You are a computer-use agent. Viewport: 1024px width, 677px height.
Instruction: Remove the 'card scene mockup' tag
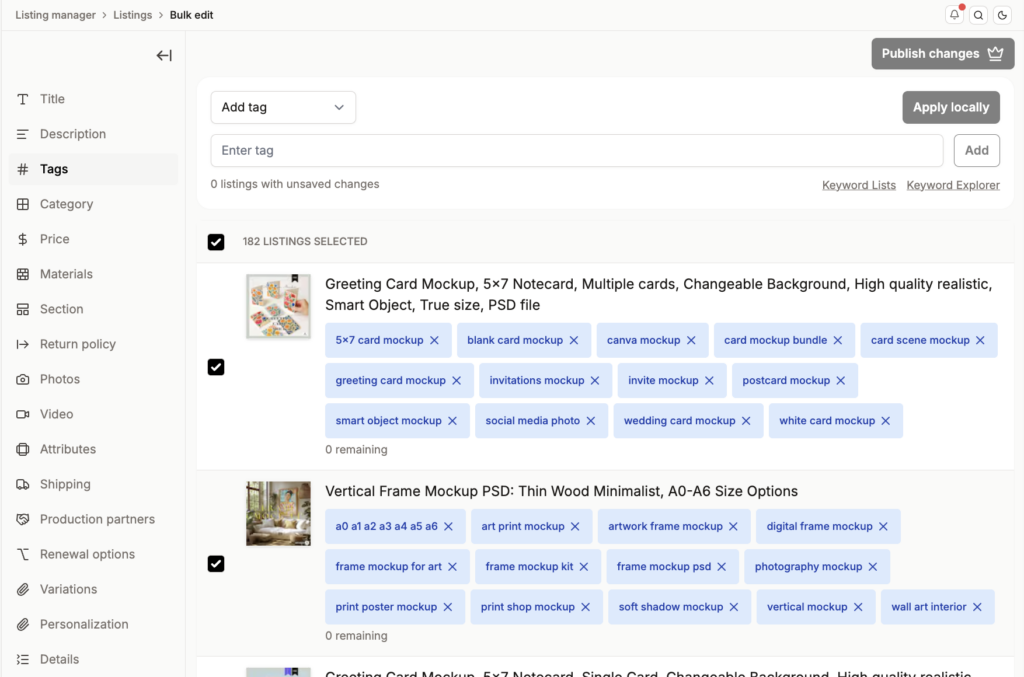(980, 340)
